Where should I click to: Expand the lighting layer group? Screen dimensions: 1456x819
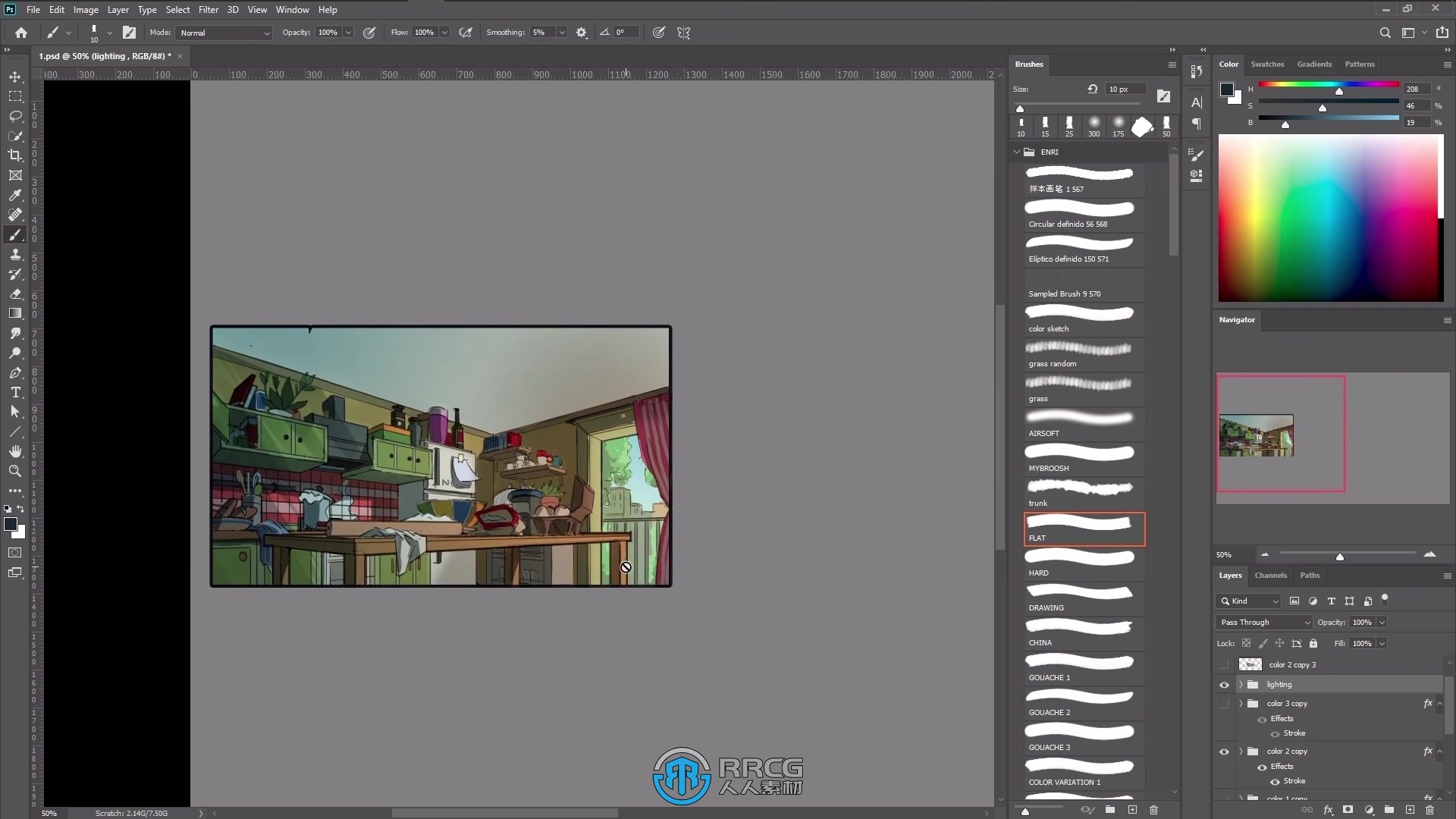point(1241,685)
